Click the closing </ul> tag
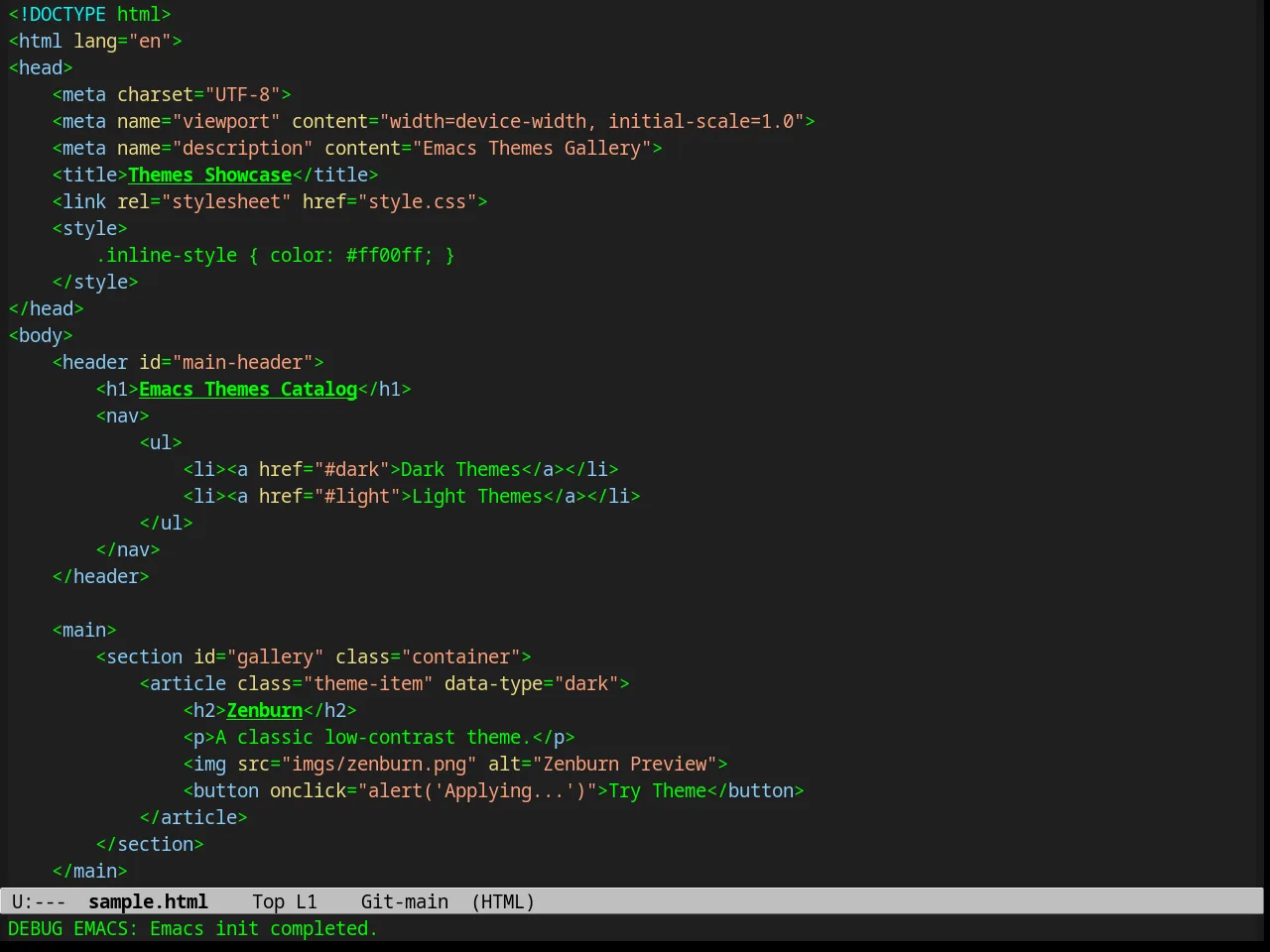 [167, 523]
